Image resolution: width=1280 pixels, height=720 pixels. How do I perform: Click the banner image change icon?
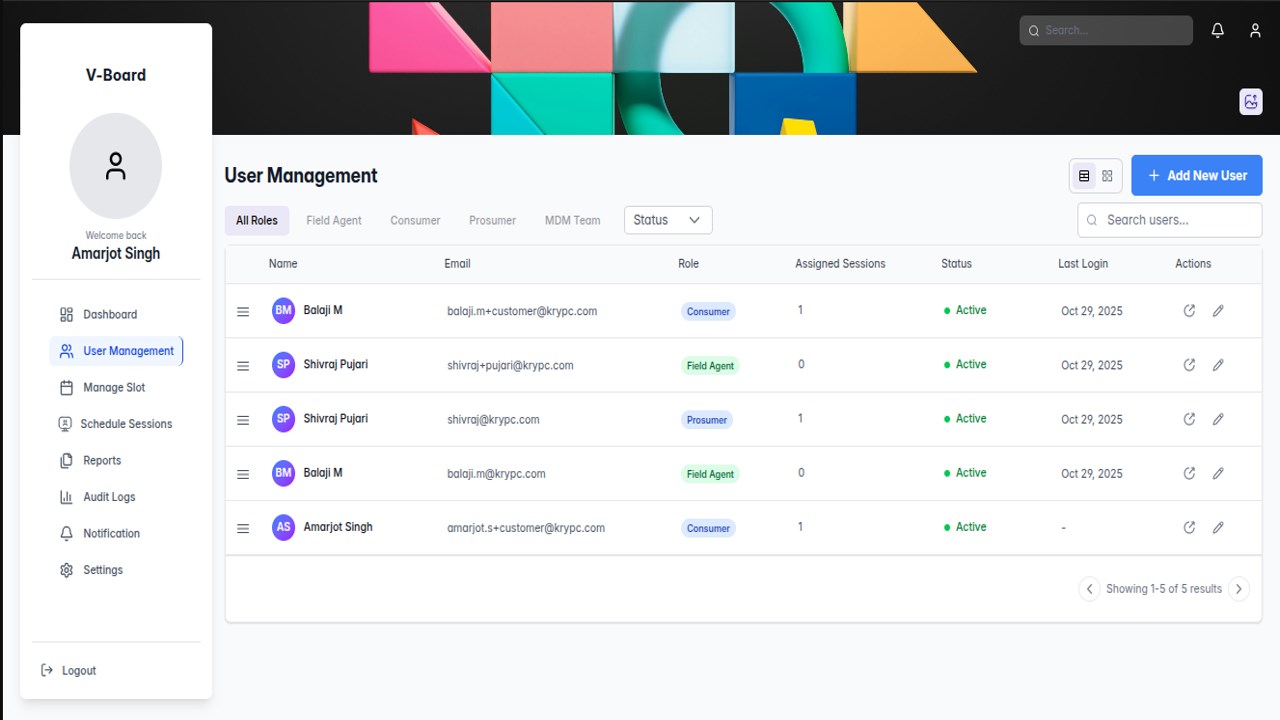pyautogui.click(x=1250, y=101)
